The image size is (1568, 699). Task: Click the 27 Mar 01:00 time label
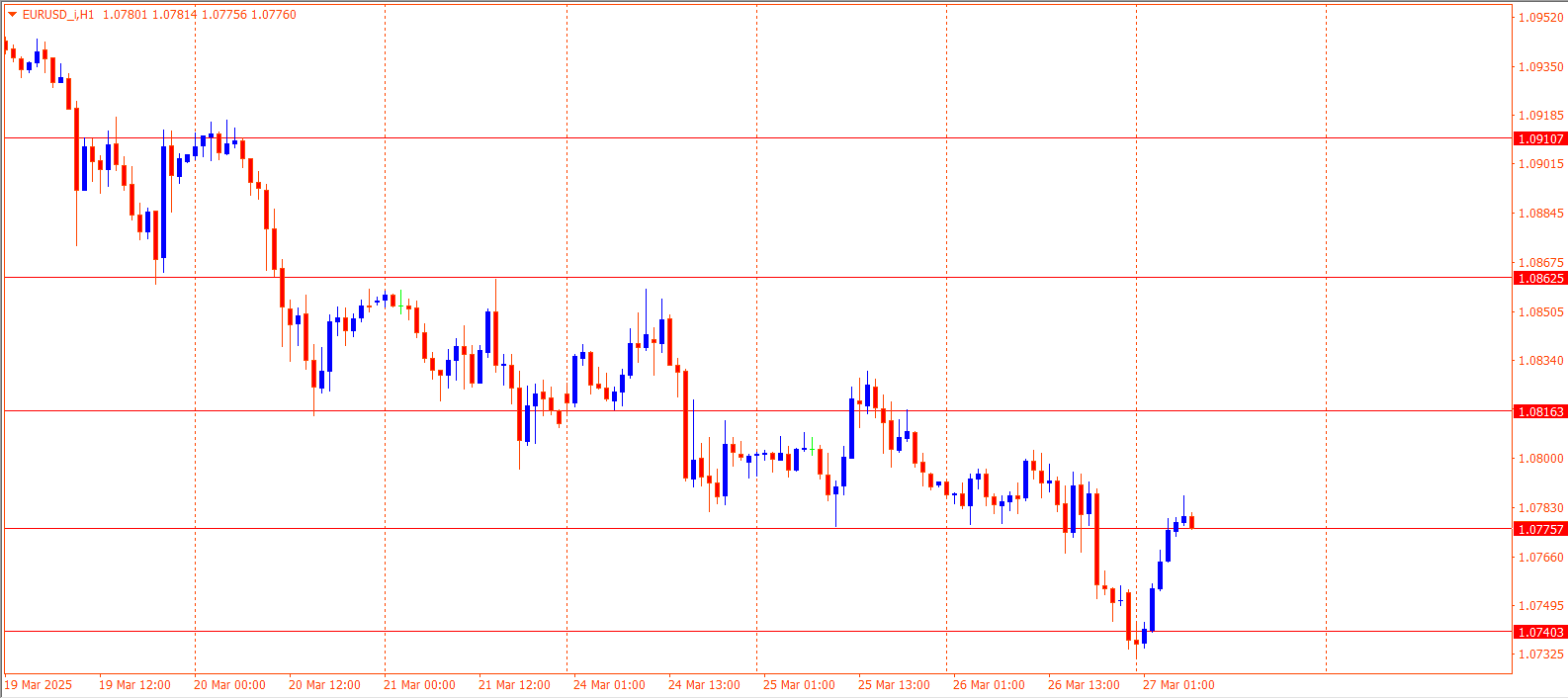1178,685
